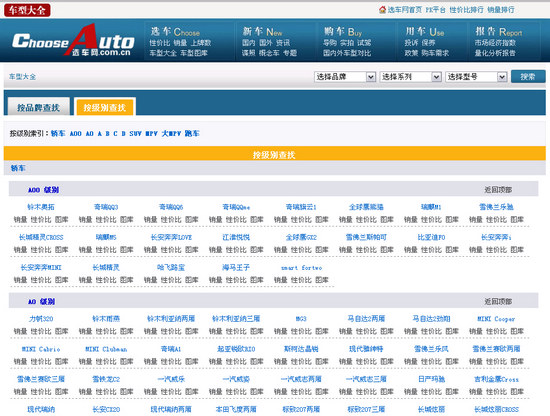The image size is (550, 416).
Task: Open the 雪佛兰乐驰 car model link
Action: pos(496,207)
